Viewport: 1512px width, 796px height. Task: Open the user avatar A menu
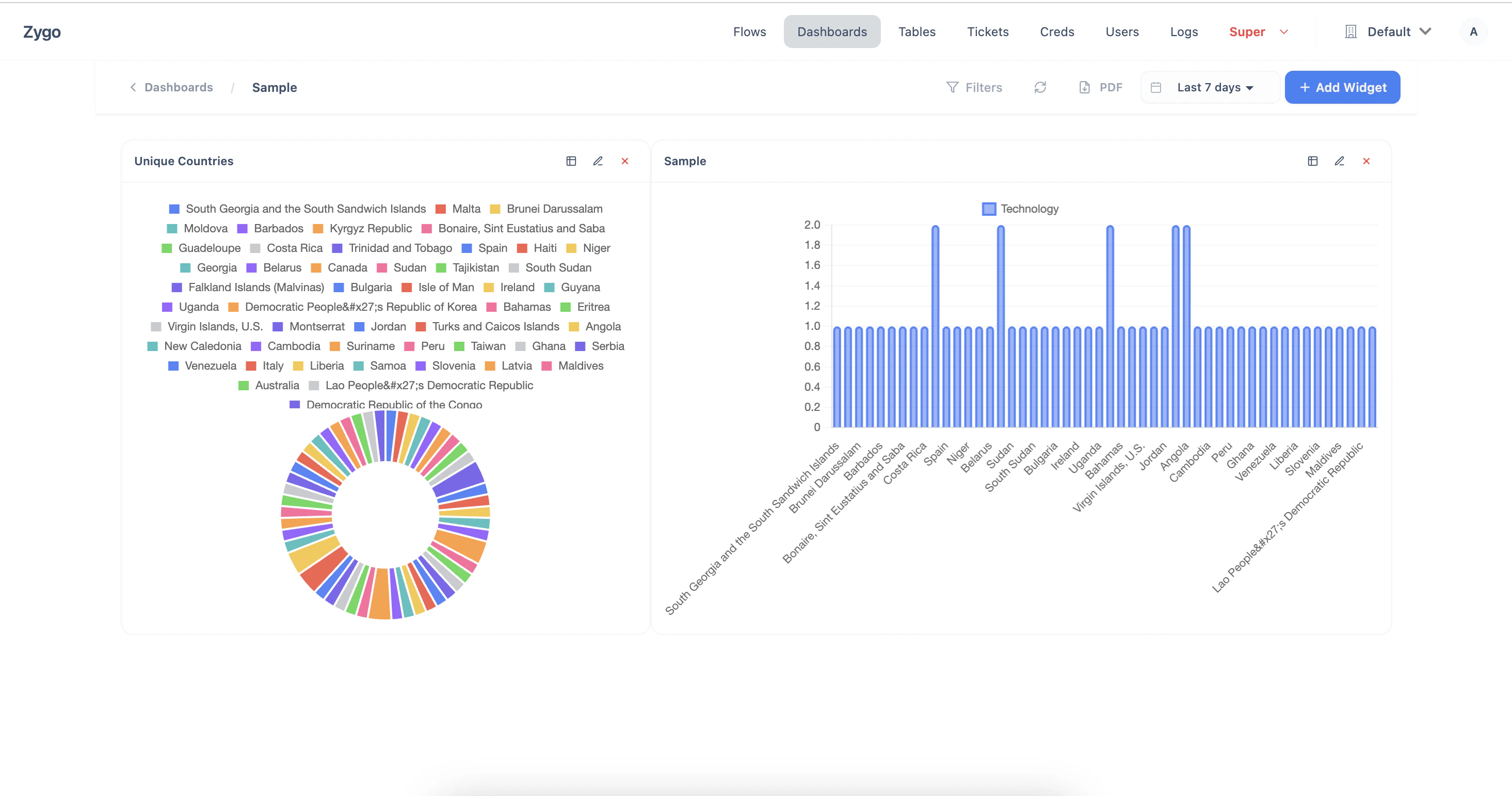(x=1473, y=31)
